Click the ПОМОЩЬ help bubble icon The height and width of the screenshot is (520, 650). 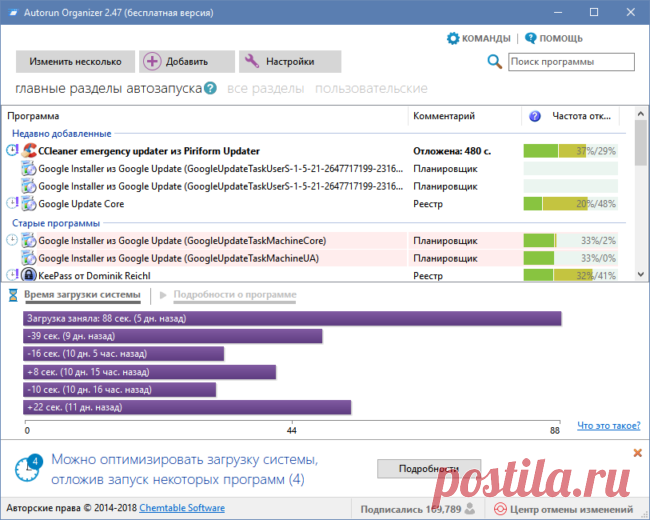(x=530, y=38)
